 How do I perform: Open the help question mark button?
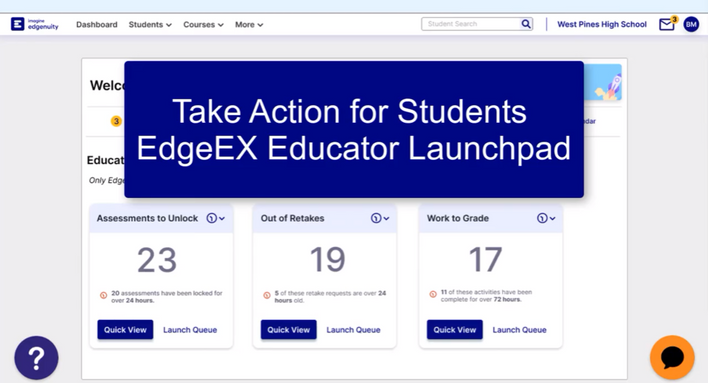[37, 358]
